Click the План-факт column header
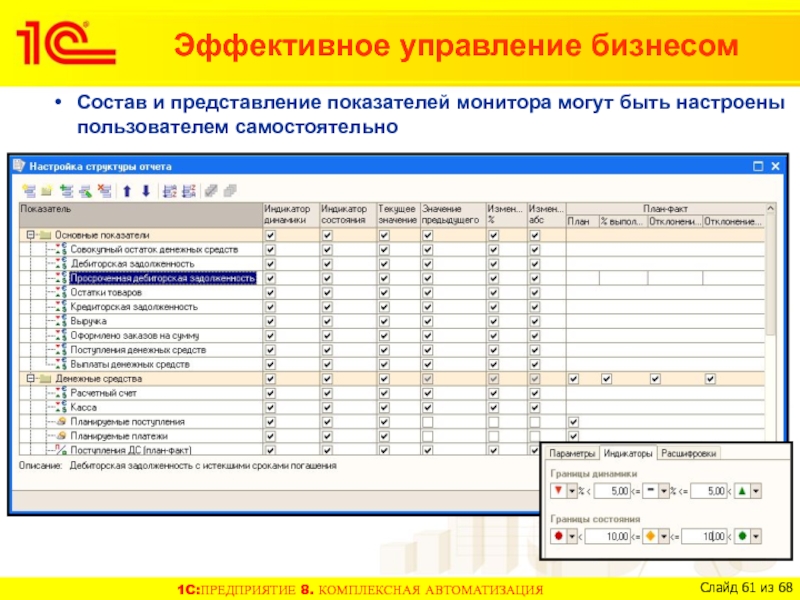Viewport: 800px width, 600px height. coord(665,209)
